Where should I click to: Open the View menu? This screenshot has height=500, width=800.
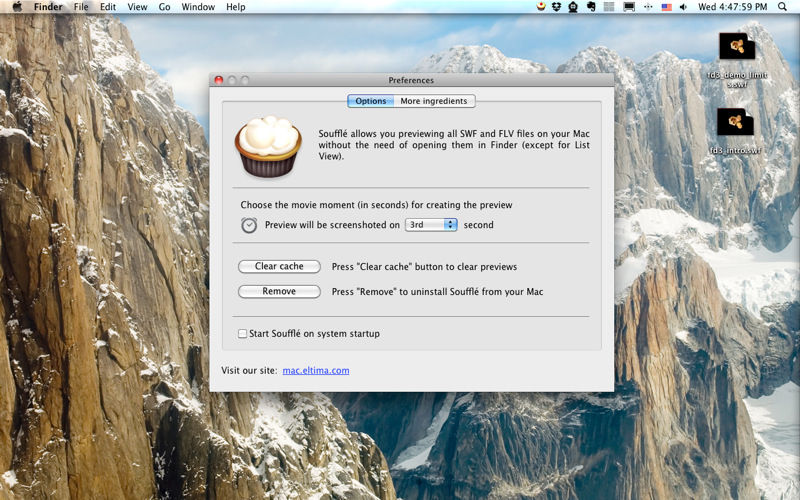tap(137, 7)
